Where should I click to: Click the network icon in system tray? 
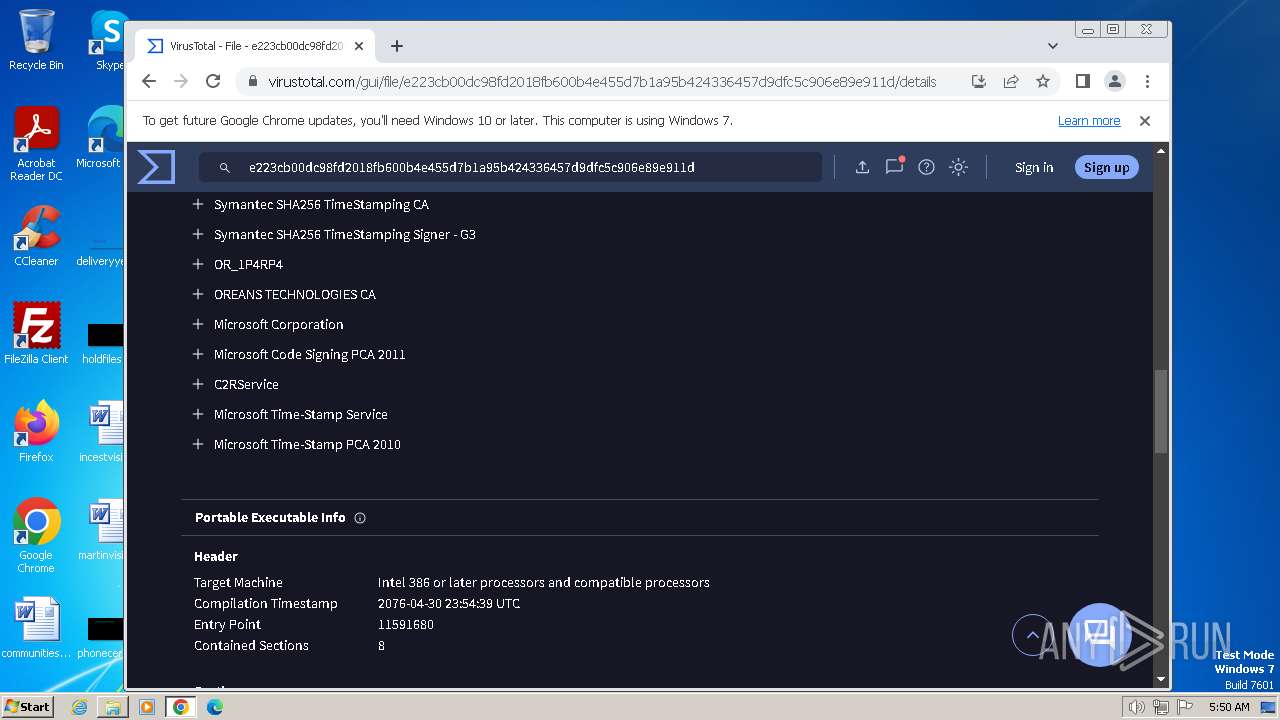tap(1160, 707)
